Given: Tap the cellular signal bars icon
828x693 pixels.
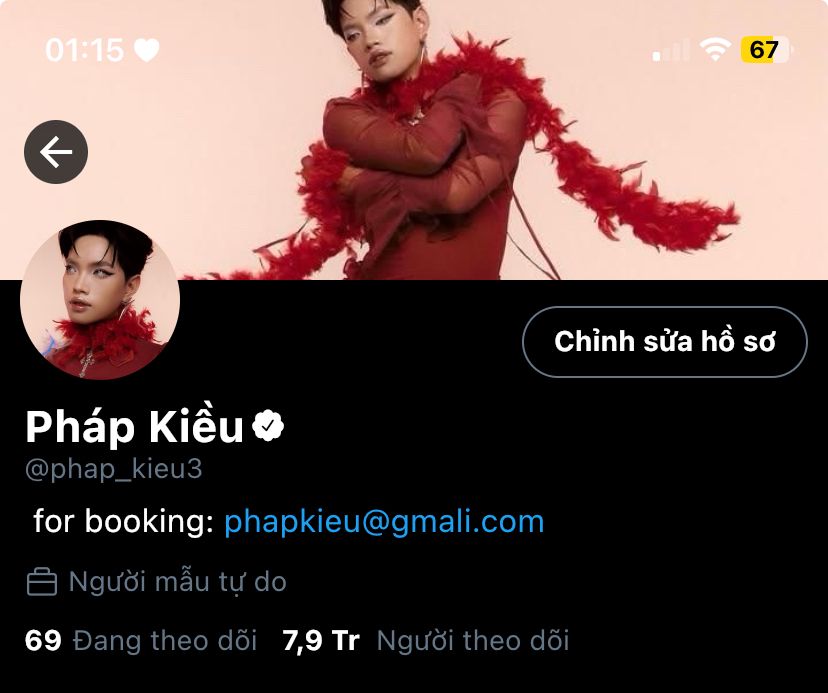Looking at the screenshot, I should [671, 51].
